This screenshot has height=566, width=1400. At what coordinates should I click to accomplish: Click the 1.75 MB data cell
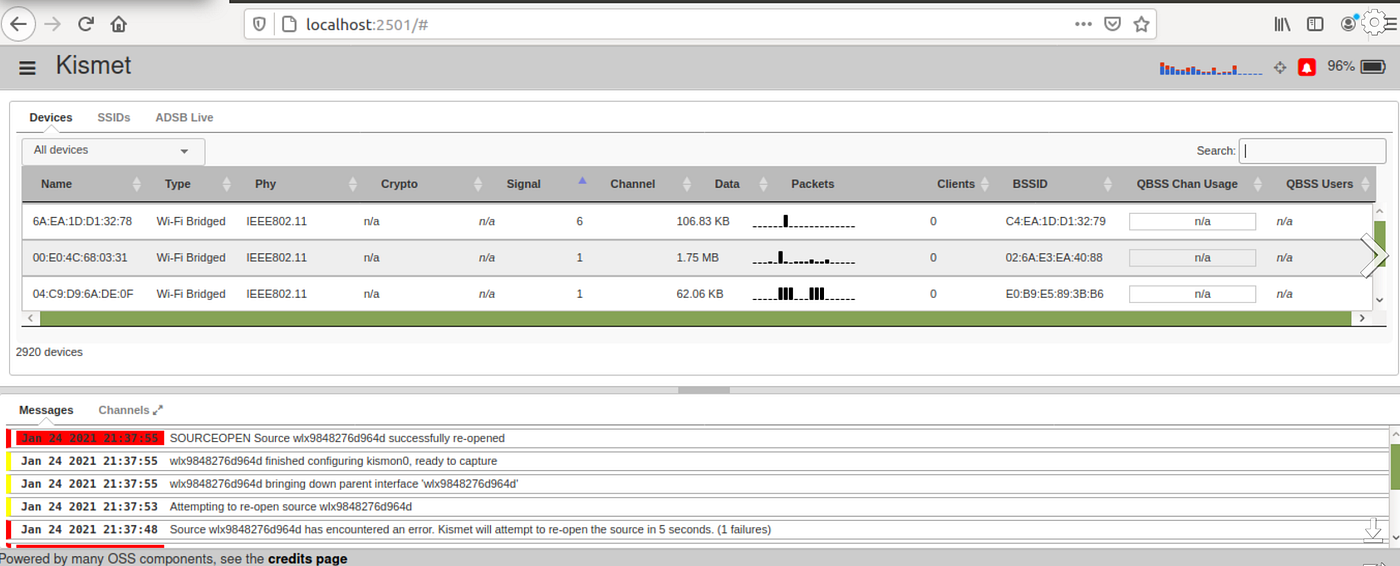pos(698,258)
